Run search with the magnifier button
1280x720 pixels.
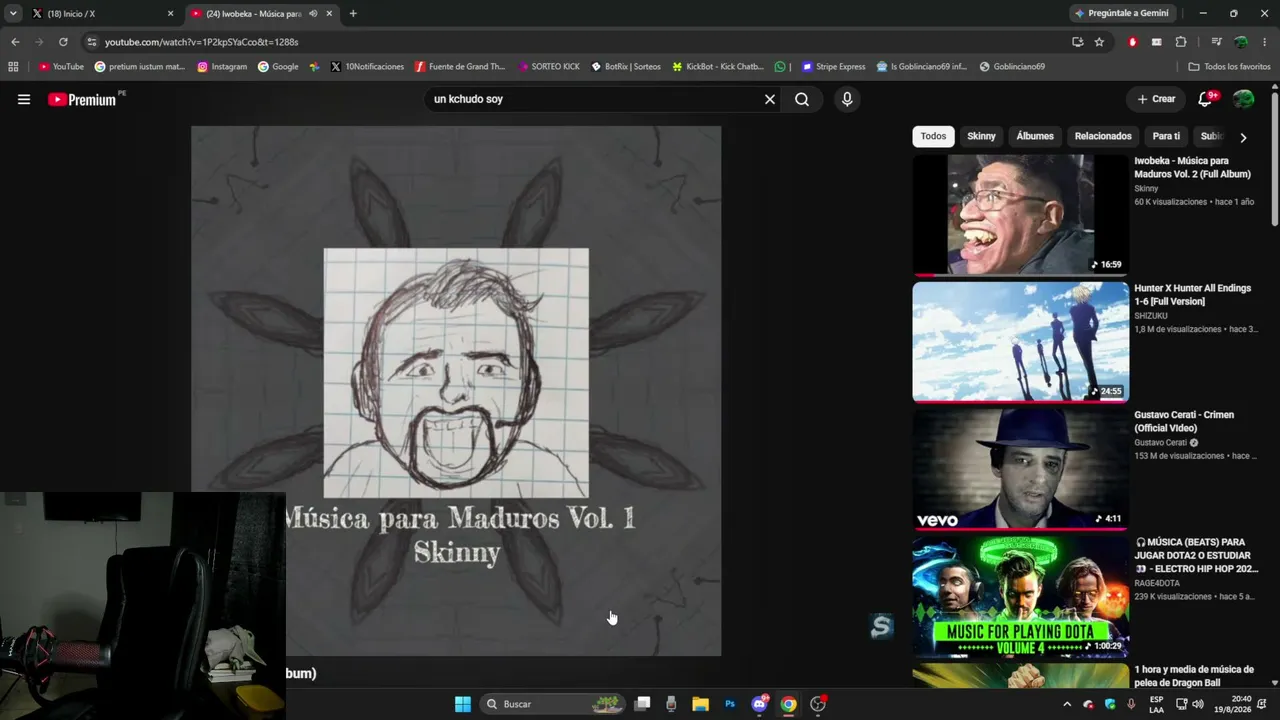pyautogui.click(x=802, y=99)
